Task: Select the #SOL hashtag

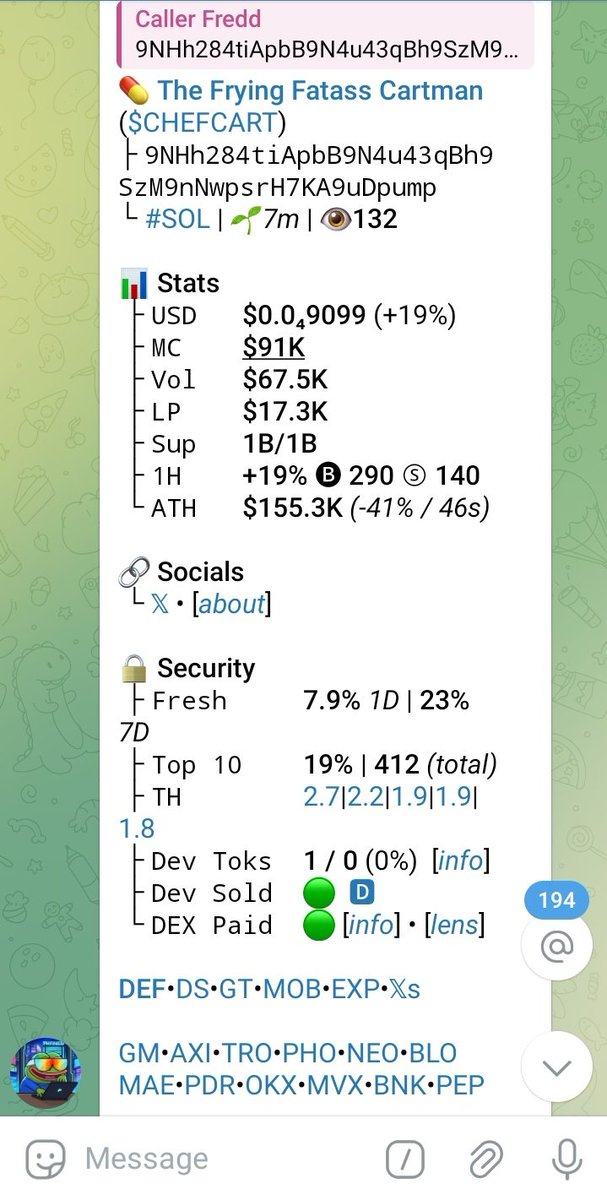Action: 178,219
